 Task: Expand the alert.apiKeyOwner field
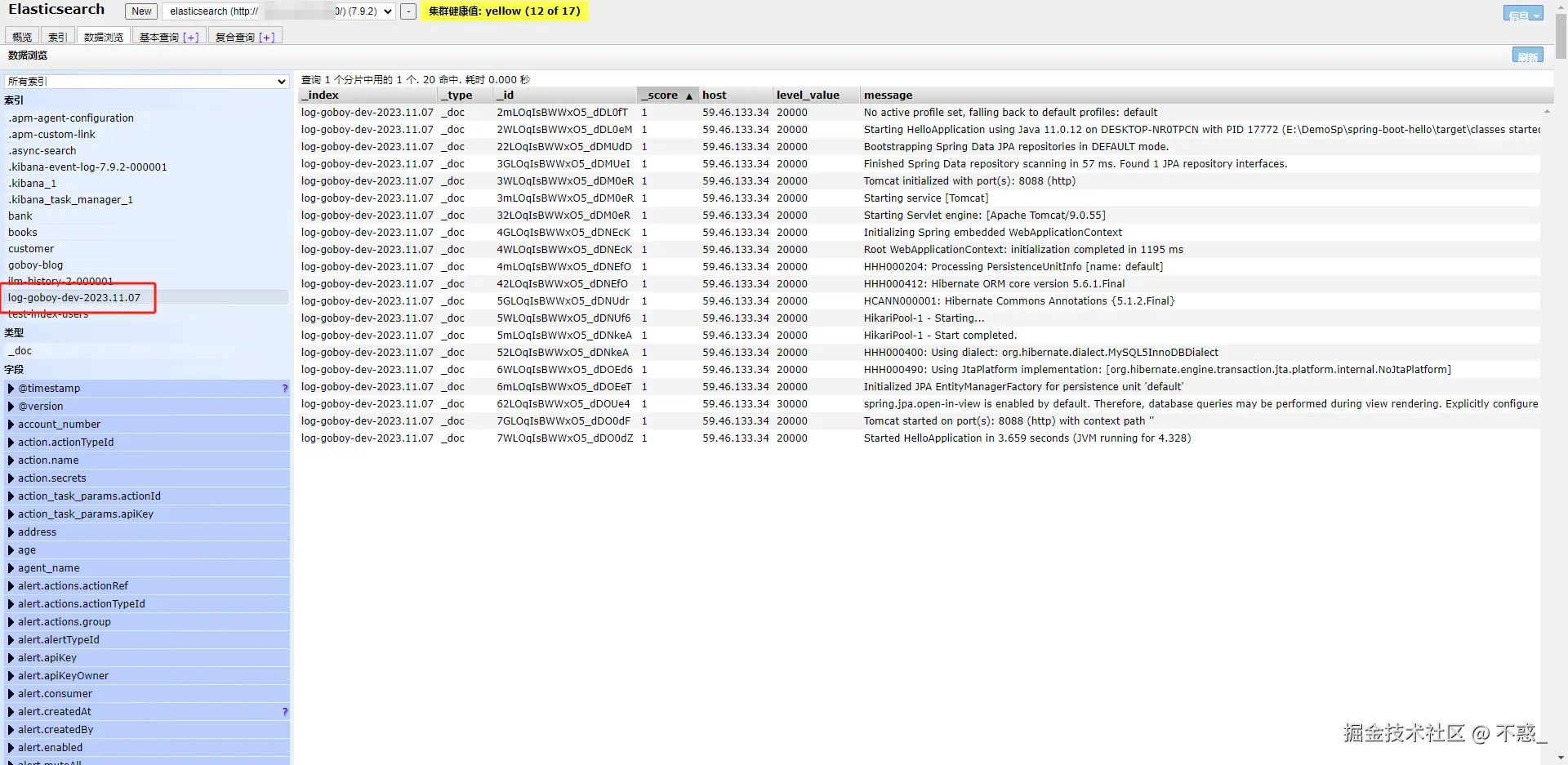[147, 676]
